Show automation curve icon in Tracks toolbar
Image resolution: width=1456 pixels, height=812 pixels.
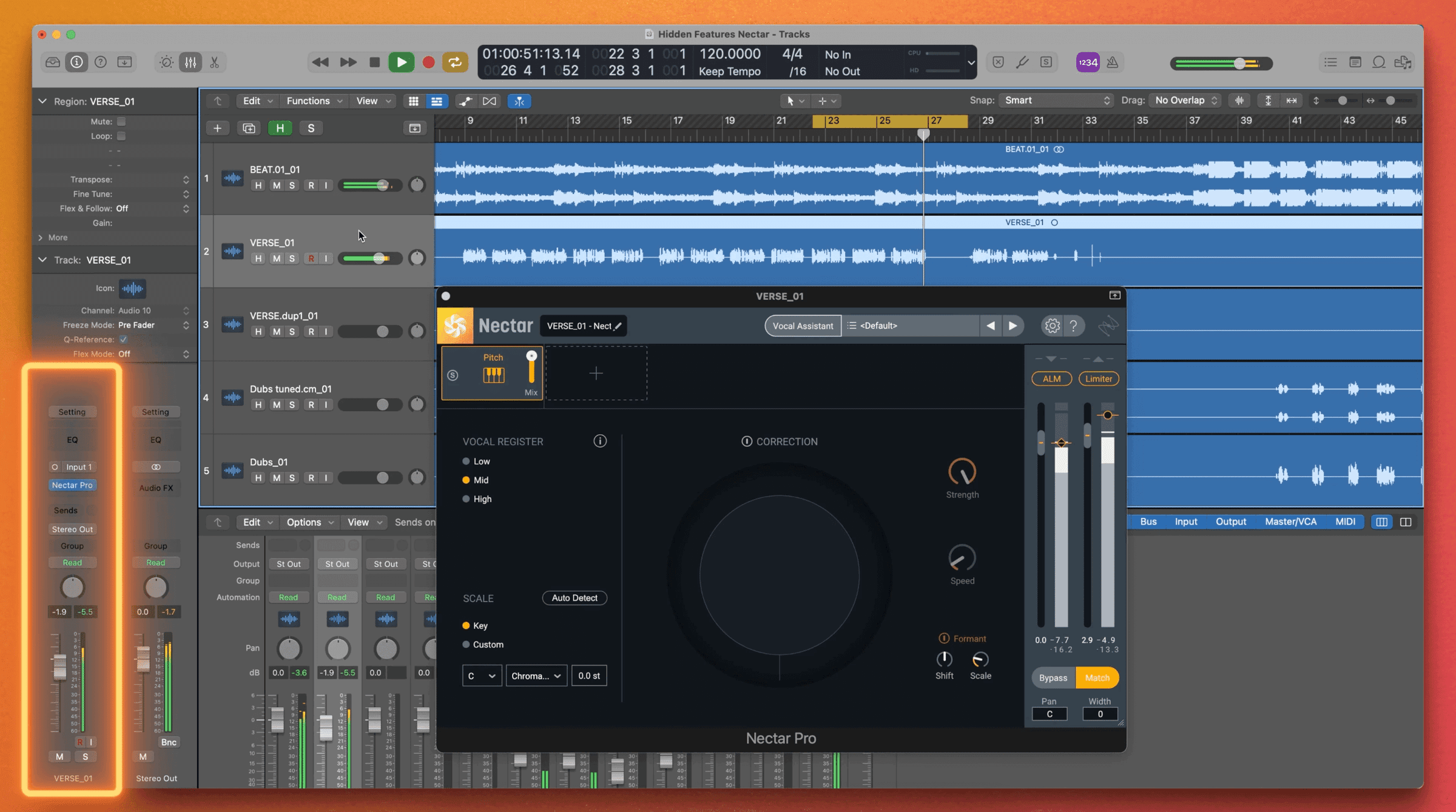tap(465, 101)
